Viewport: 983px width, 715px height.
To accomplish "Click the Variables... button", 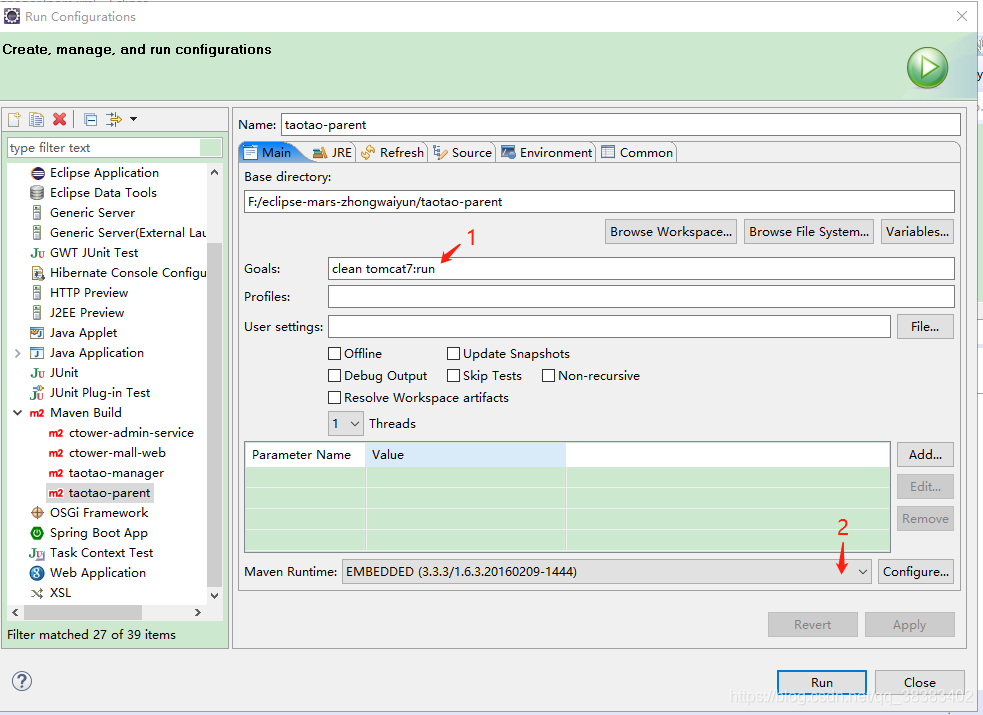I will coord(917,232).
